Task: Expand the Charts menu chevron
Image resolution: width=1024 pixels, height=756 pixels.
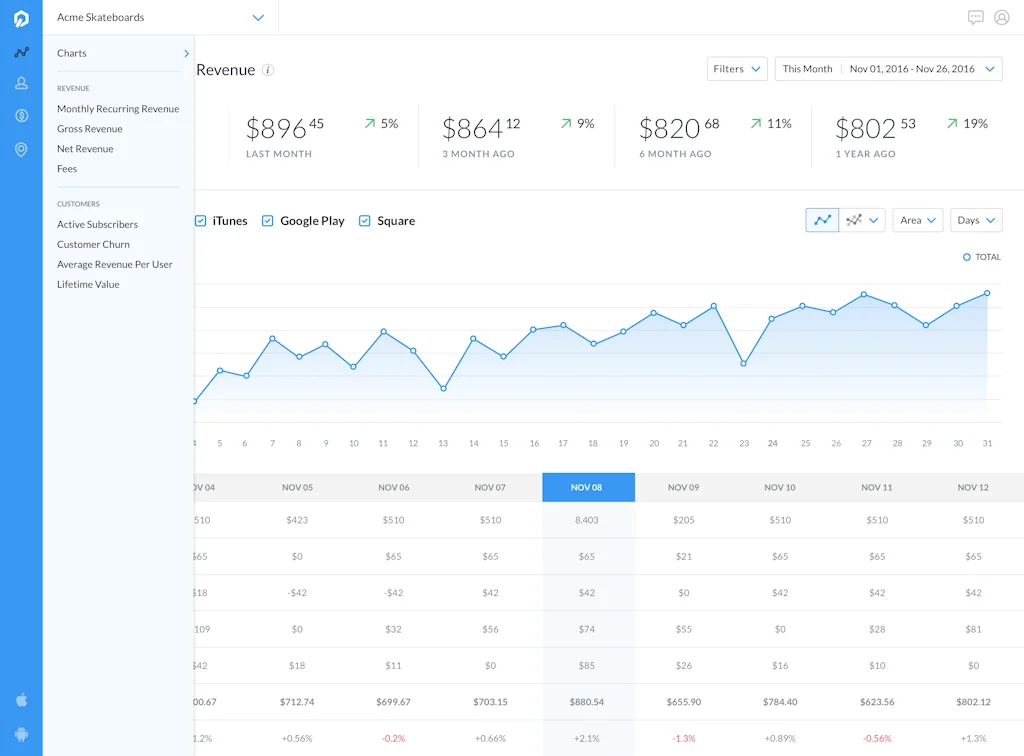Action: pyautogui.click(x=187, y=54)
